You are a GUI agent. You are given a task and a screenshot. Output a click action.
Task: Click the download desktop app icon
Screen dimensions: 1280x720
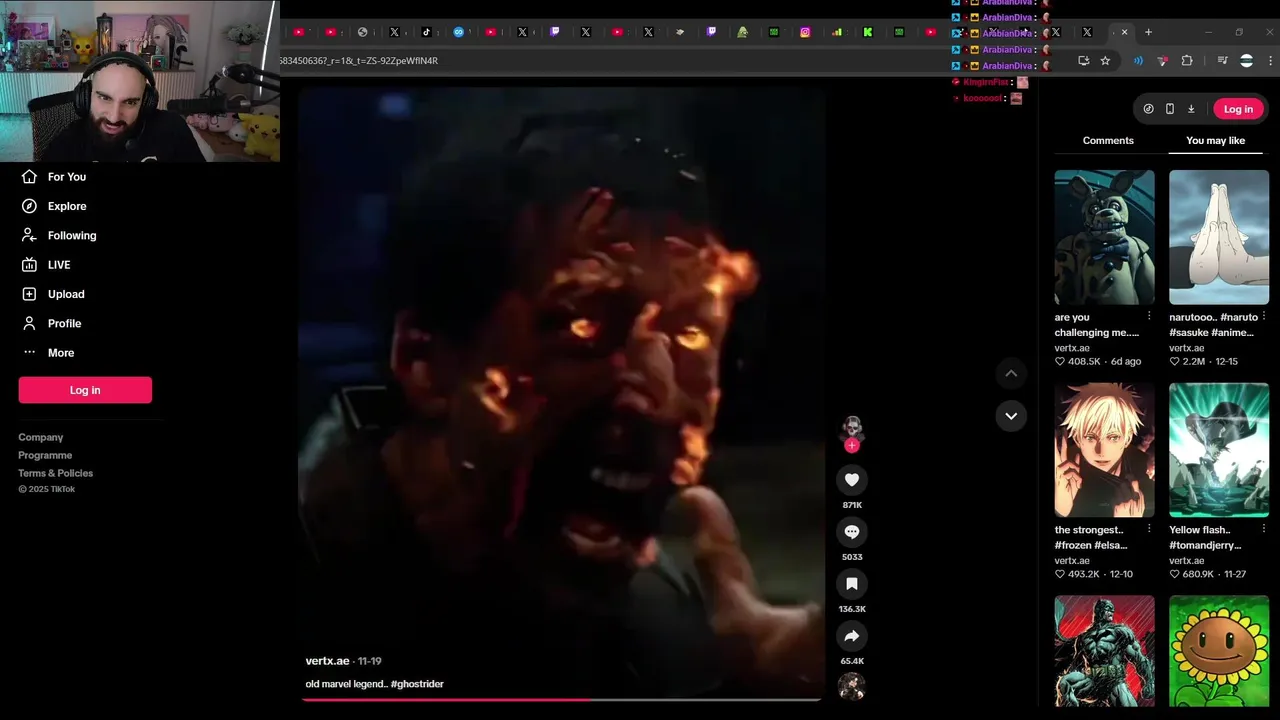tap(1191, 109)
